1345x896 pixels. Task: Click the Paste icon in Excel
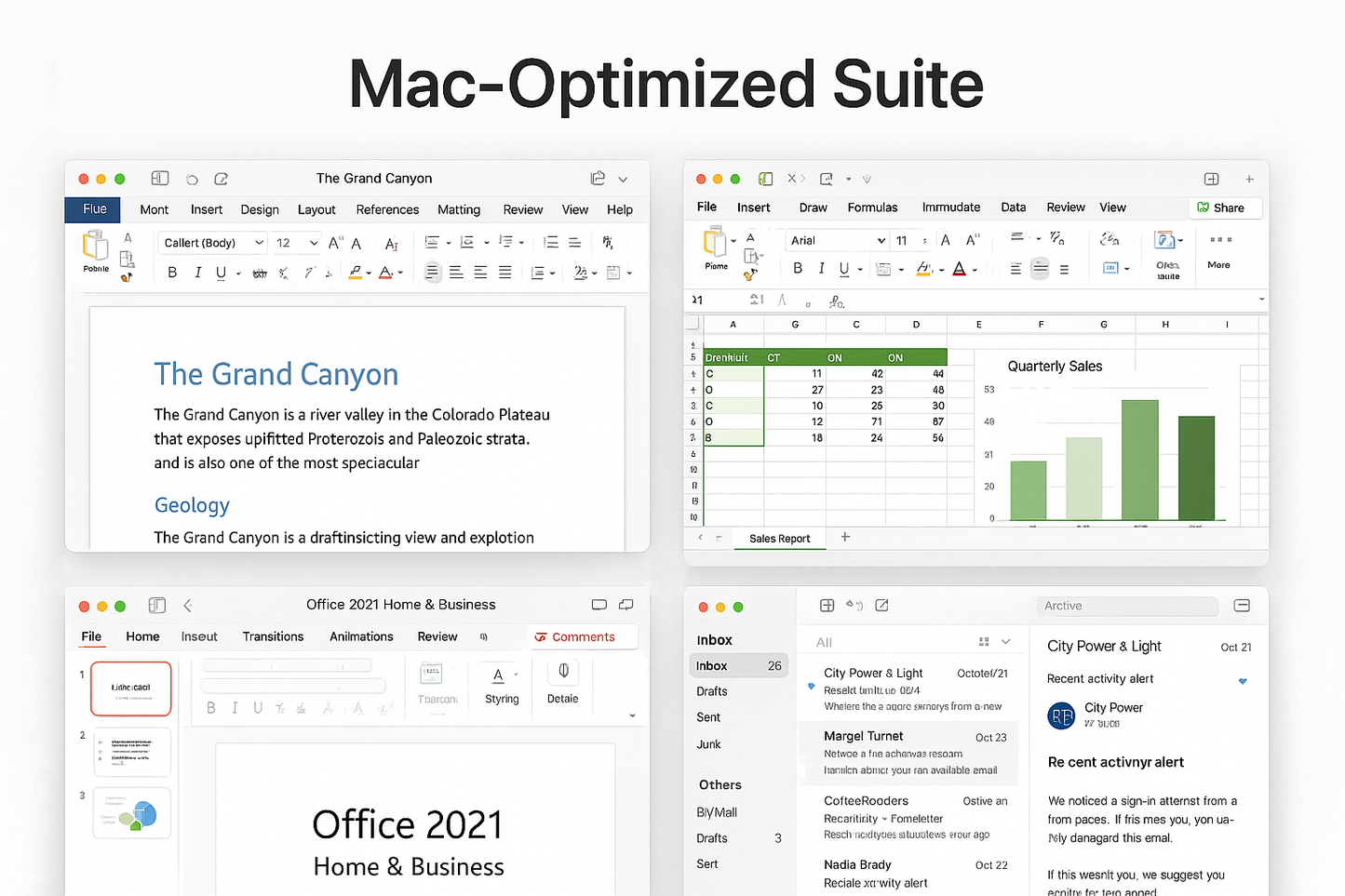(x=715, y=242)
